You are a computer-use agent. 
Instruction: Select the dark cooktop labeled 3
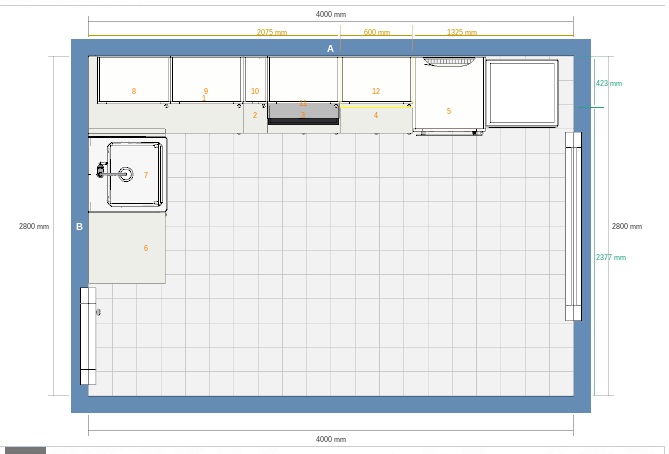coord(303,116)
